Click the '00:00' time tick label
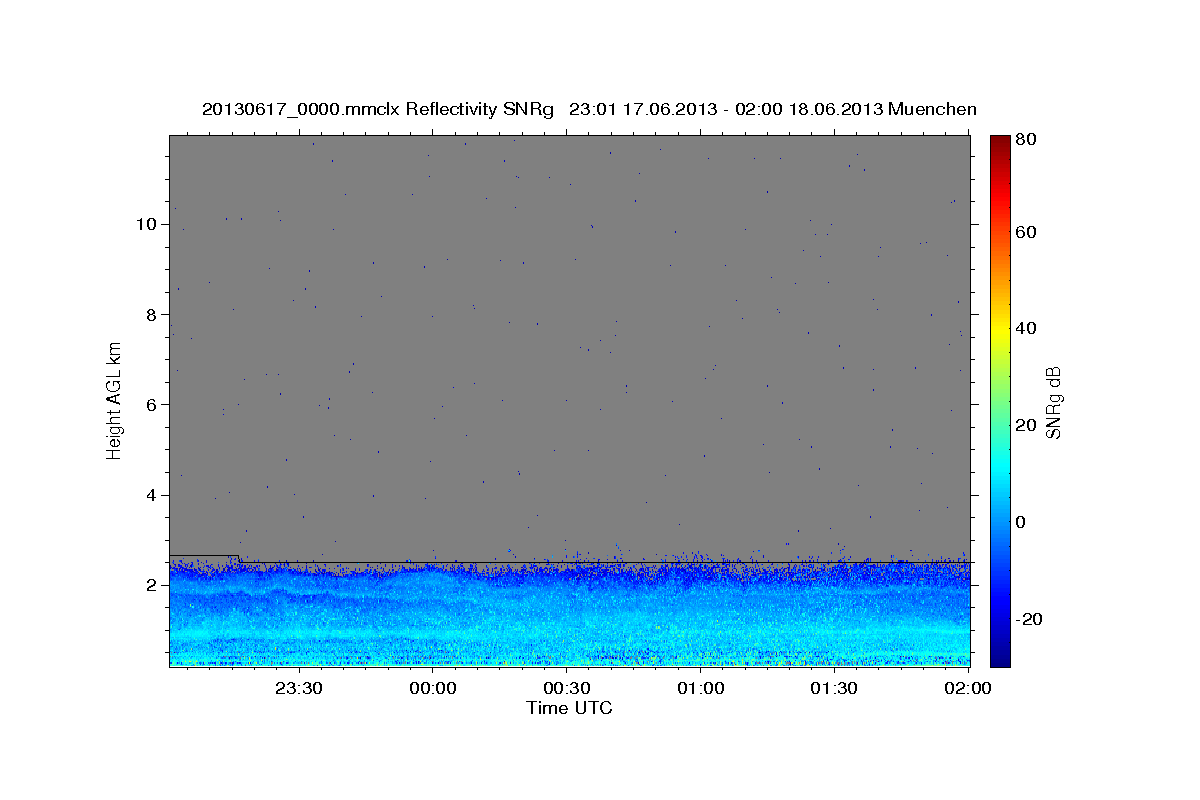Viewport: 1200px width, 800px height. click(x=434, y=688)
